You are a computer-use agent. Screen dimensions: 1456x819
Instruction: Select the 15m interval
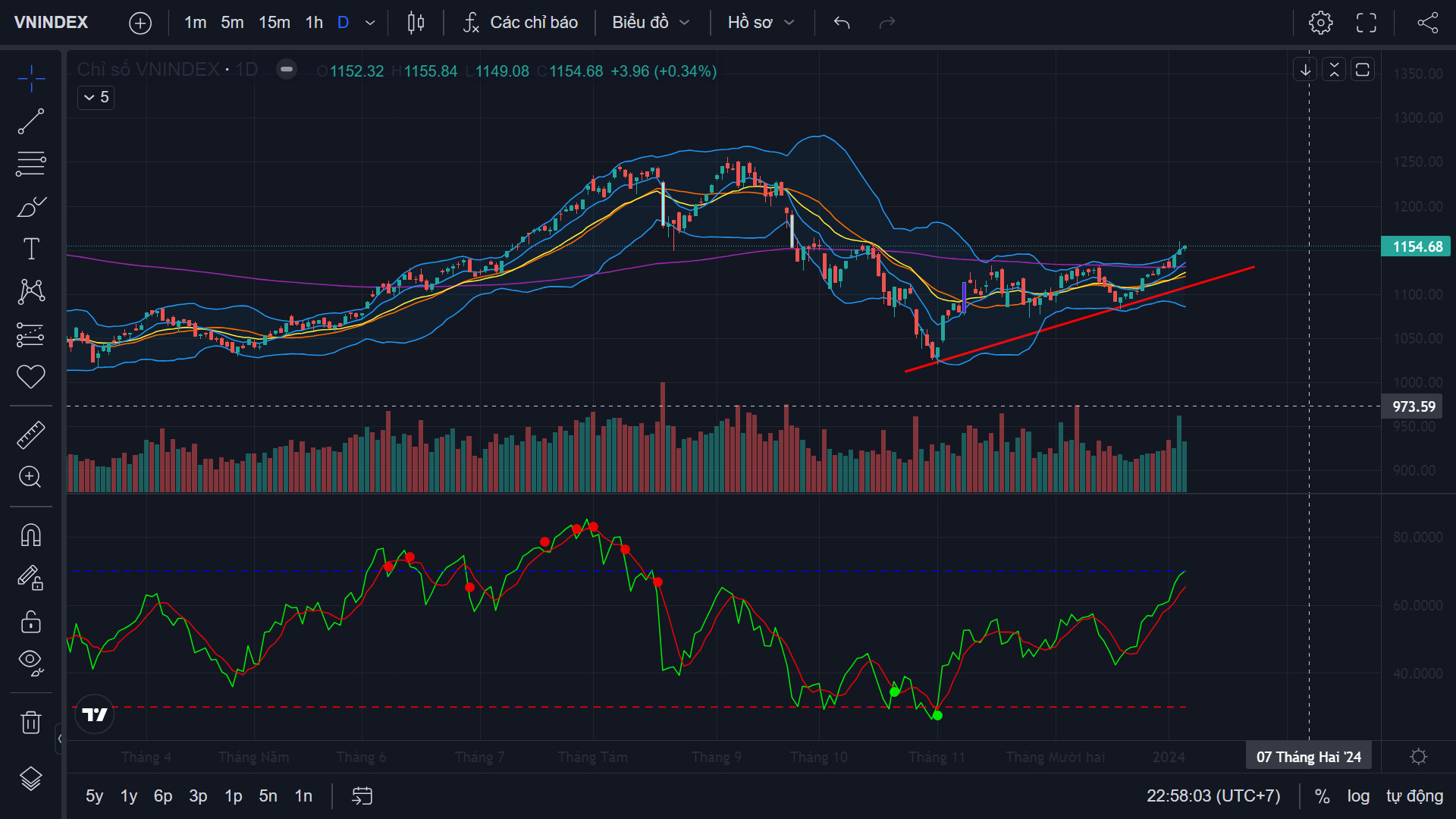(275, 23)
